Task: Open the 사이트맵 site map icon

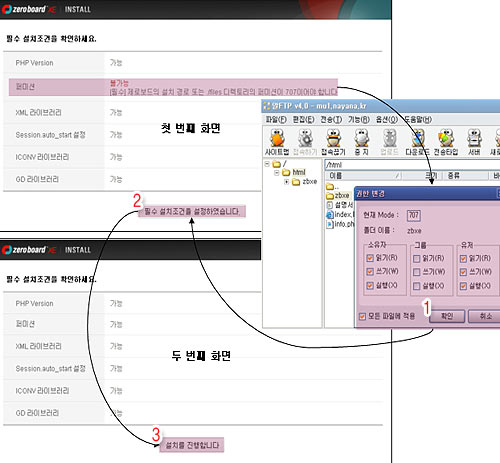Action: 277,142
